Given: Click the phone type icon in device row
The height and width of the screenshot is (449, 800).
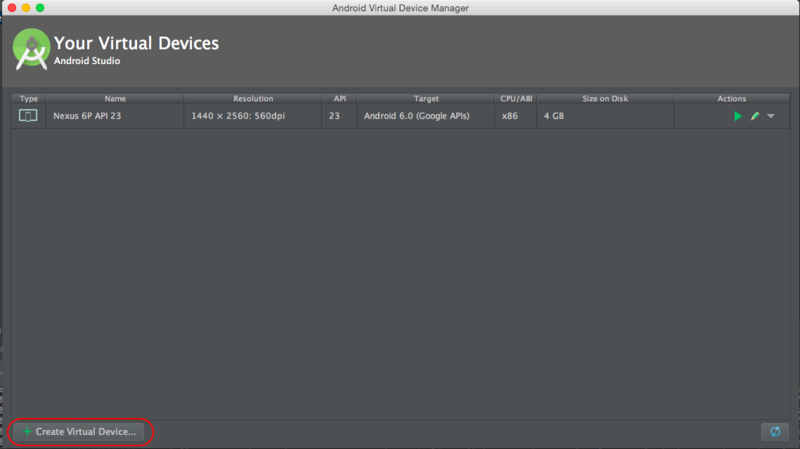Looking at the screenshot, I should pos(28,116).
